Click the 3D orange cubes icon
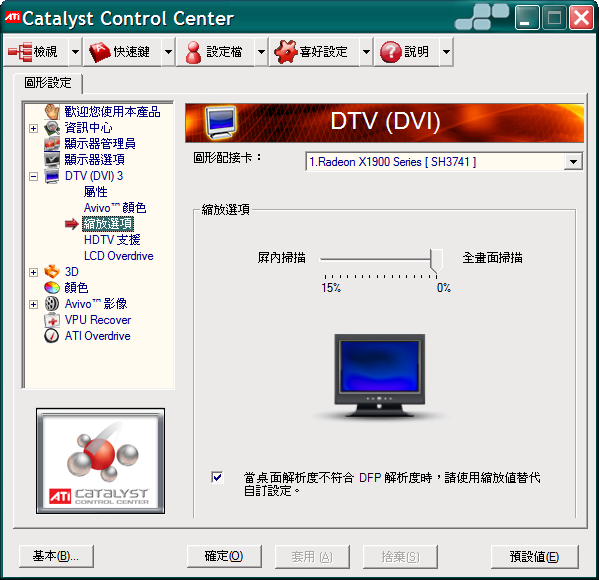This screenshot has height=580, width=599. tap(52, 272)
